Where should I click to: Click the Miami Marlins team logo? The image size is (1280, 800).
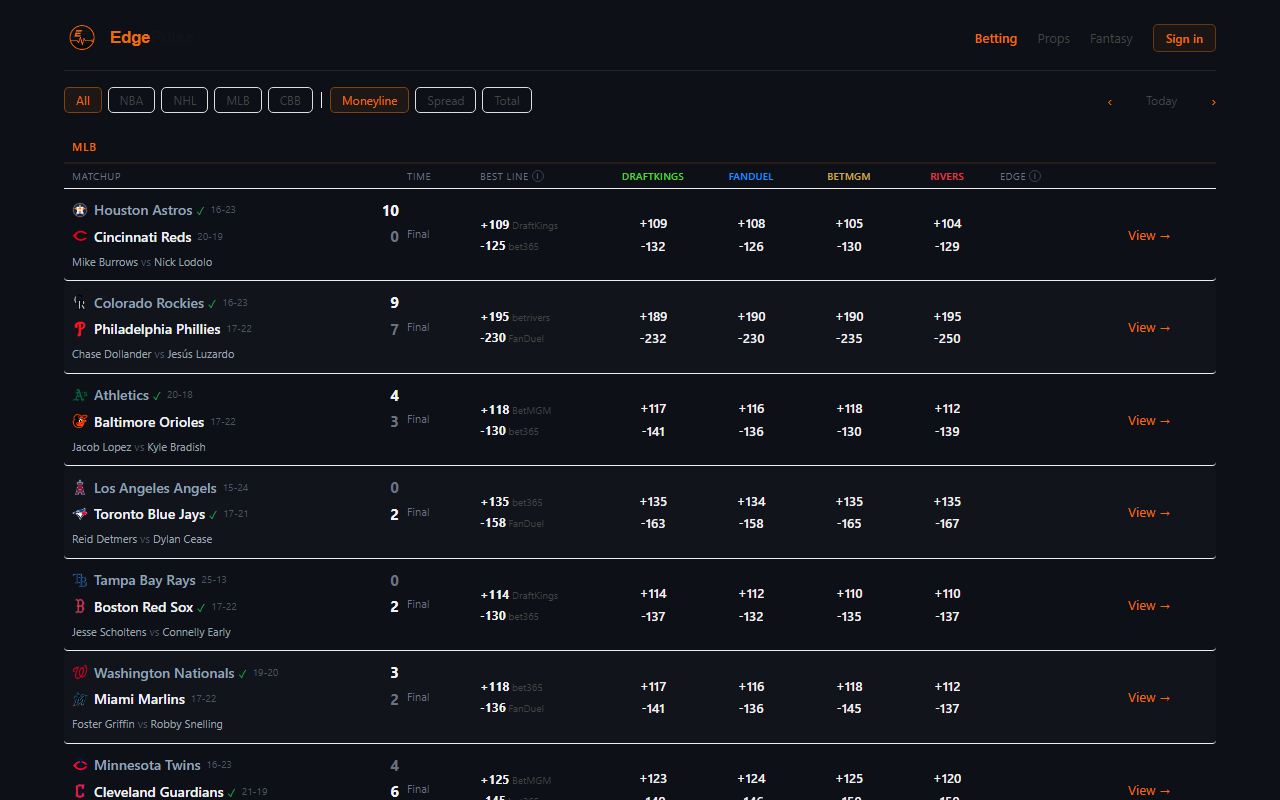80,699
